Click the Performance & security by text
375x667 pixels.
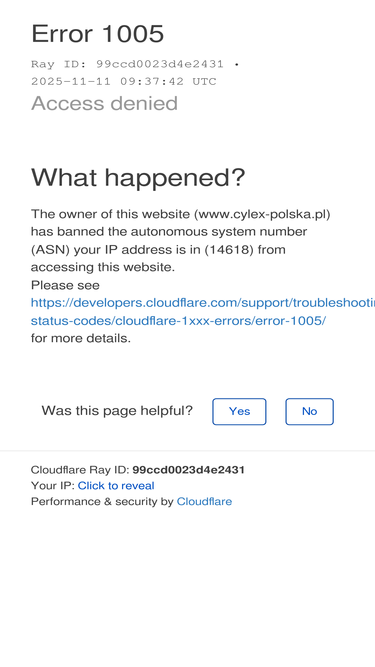click(102, 502)
